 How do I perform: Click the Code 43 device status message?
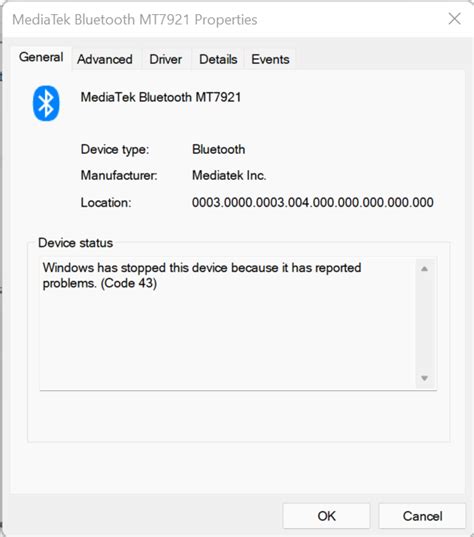coord(202,275)
